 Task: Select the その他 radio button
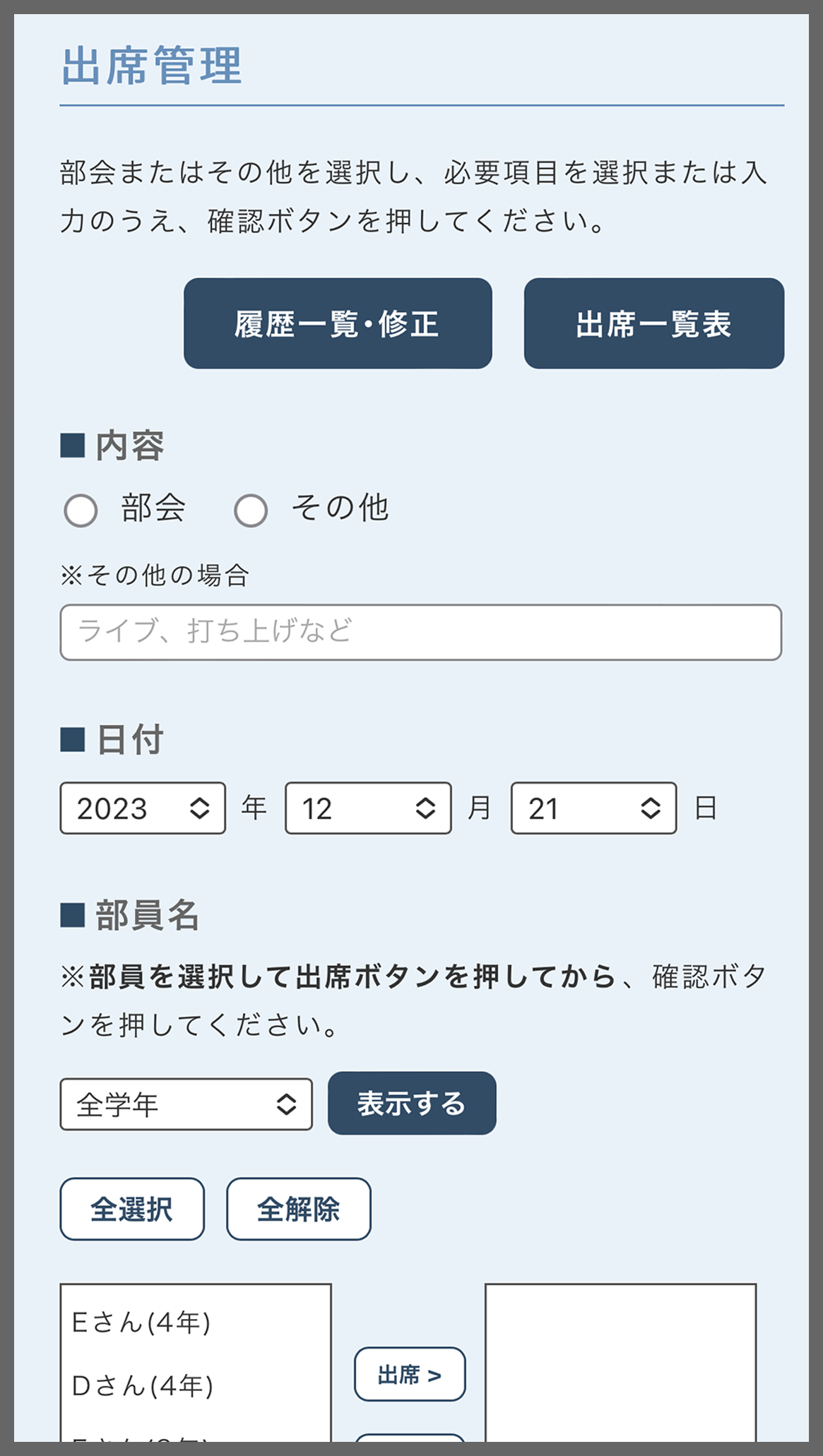pyautogui.click(x=251, y=511)
